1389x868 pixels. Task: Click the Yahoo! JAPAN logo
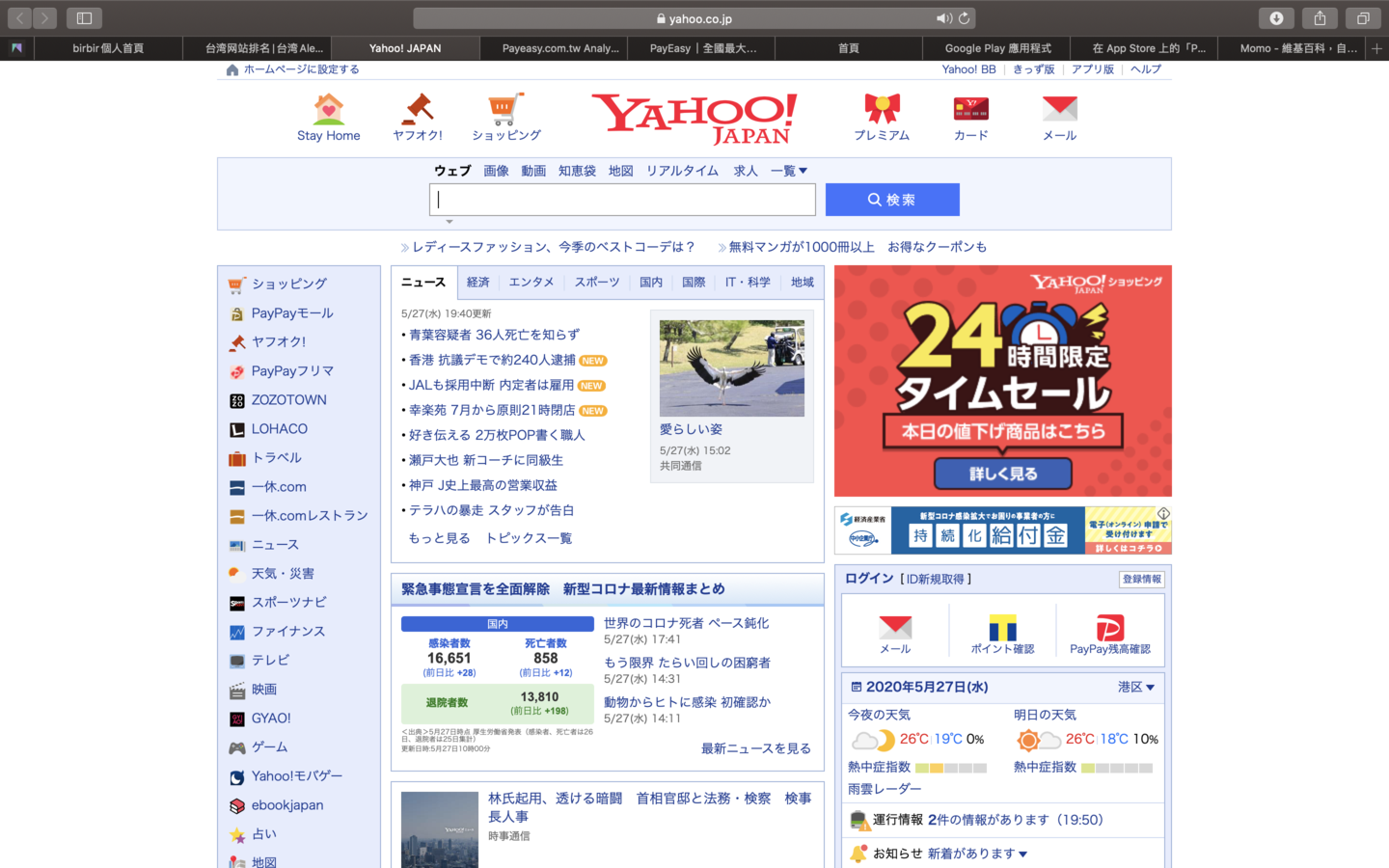coord(694,120)
